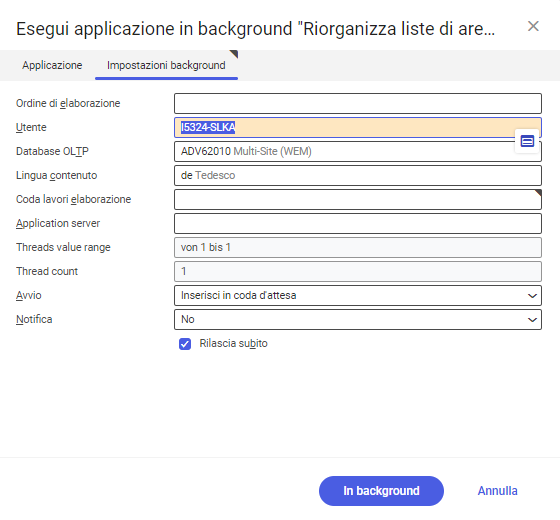Click the corner marker in the Coda lavori elaborazione field
Image resolution: width=560 pixels, height=520 pixels.
pyautogui.click(x=538, y=193)
